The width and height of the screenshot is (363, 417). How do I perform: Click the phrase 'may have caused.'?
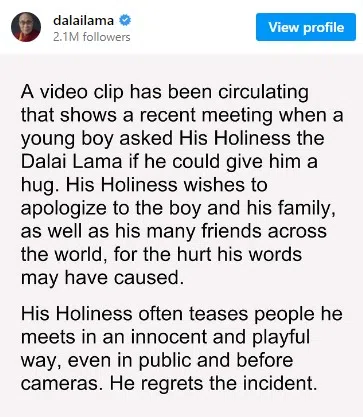[102, 278]
